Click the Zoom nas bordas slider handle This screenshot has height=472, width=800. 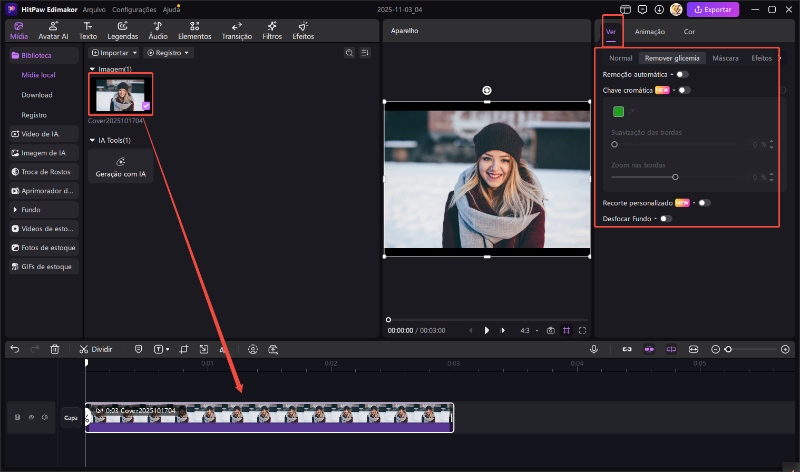coord(675,177)
